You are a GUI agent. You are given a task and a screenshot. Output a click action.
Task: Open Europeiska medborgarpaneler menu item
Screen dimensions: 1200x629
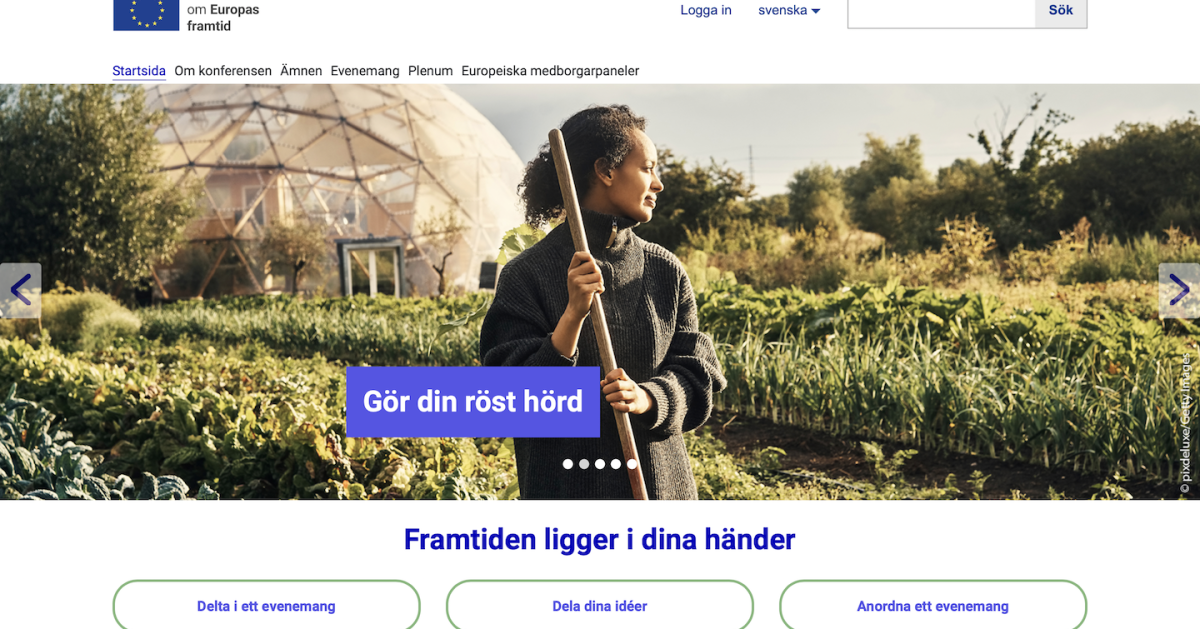(x=550, y=71)
